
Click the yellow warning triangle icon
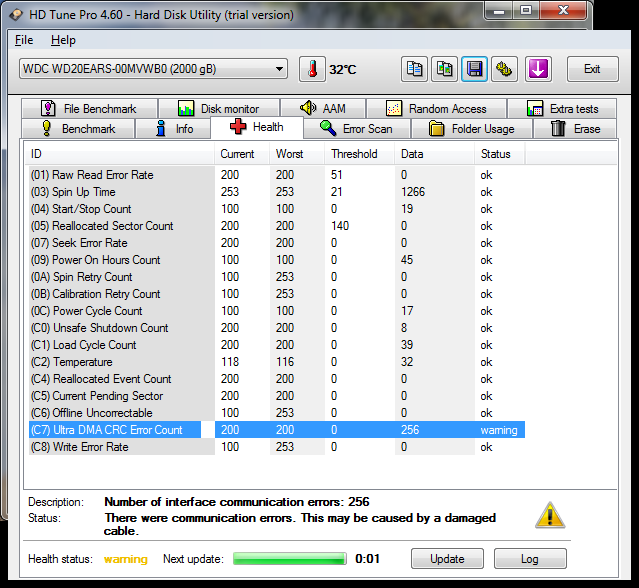pyautogui.click(x=550, y=515)
